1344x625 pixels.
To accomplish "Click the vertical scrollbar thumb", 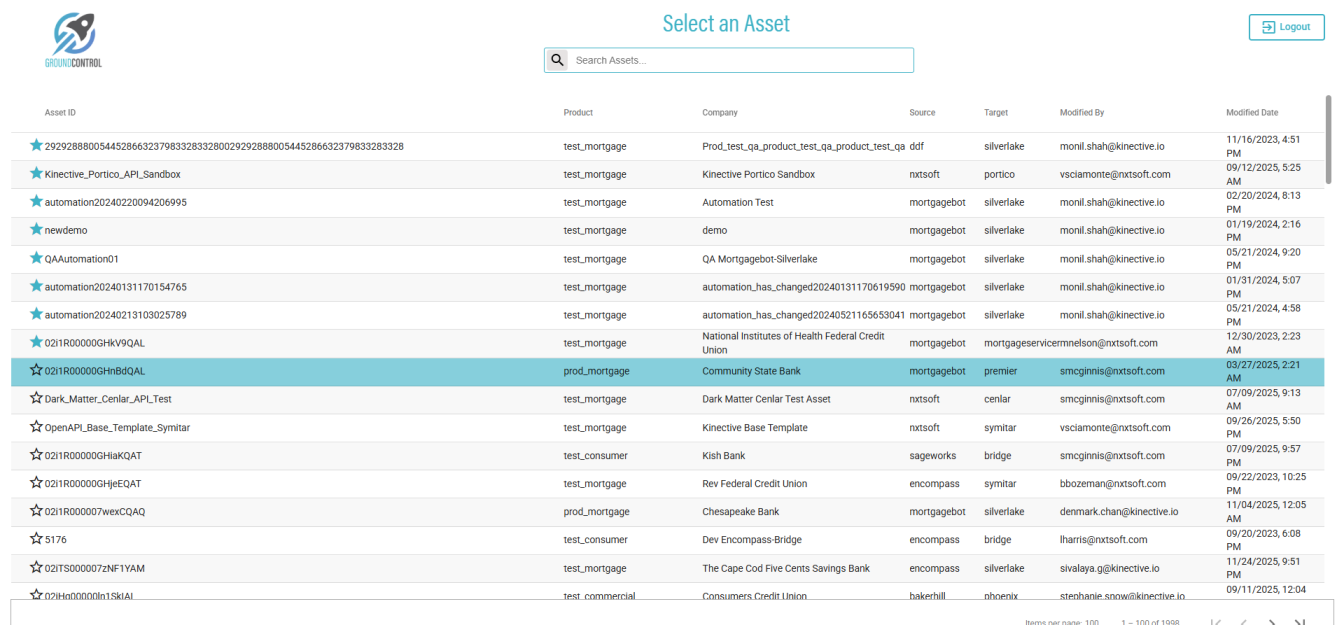I will coord(1328,140).
